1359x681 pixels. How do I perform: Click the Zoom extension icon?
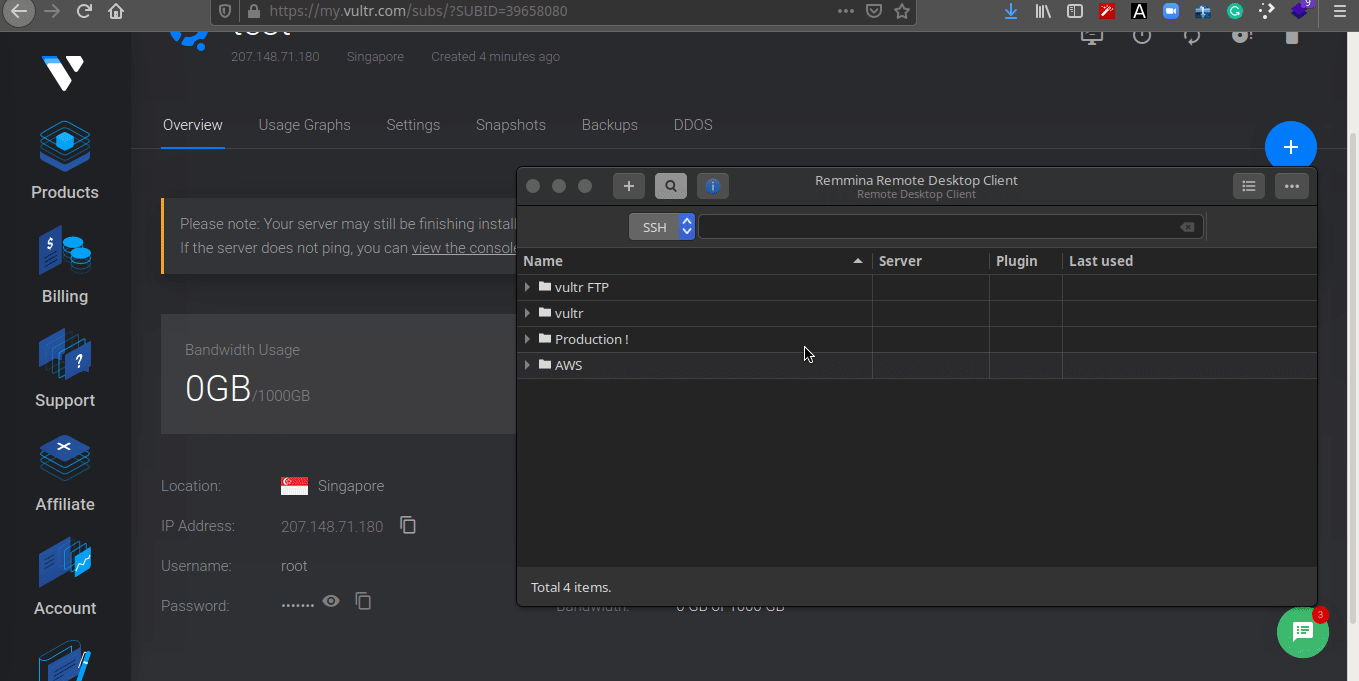[x=1171, y=12]
